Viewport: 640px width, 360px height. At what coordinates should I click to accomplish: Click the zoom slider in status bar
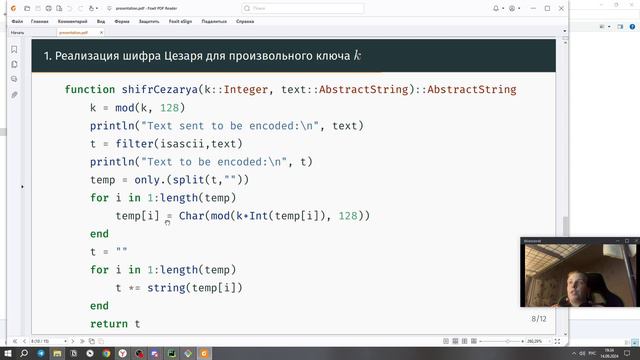[502, 341]
